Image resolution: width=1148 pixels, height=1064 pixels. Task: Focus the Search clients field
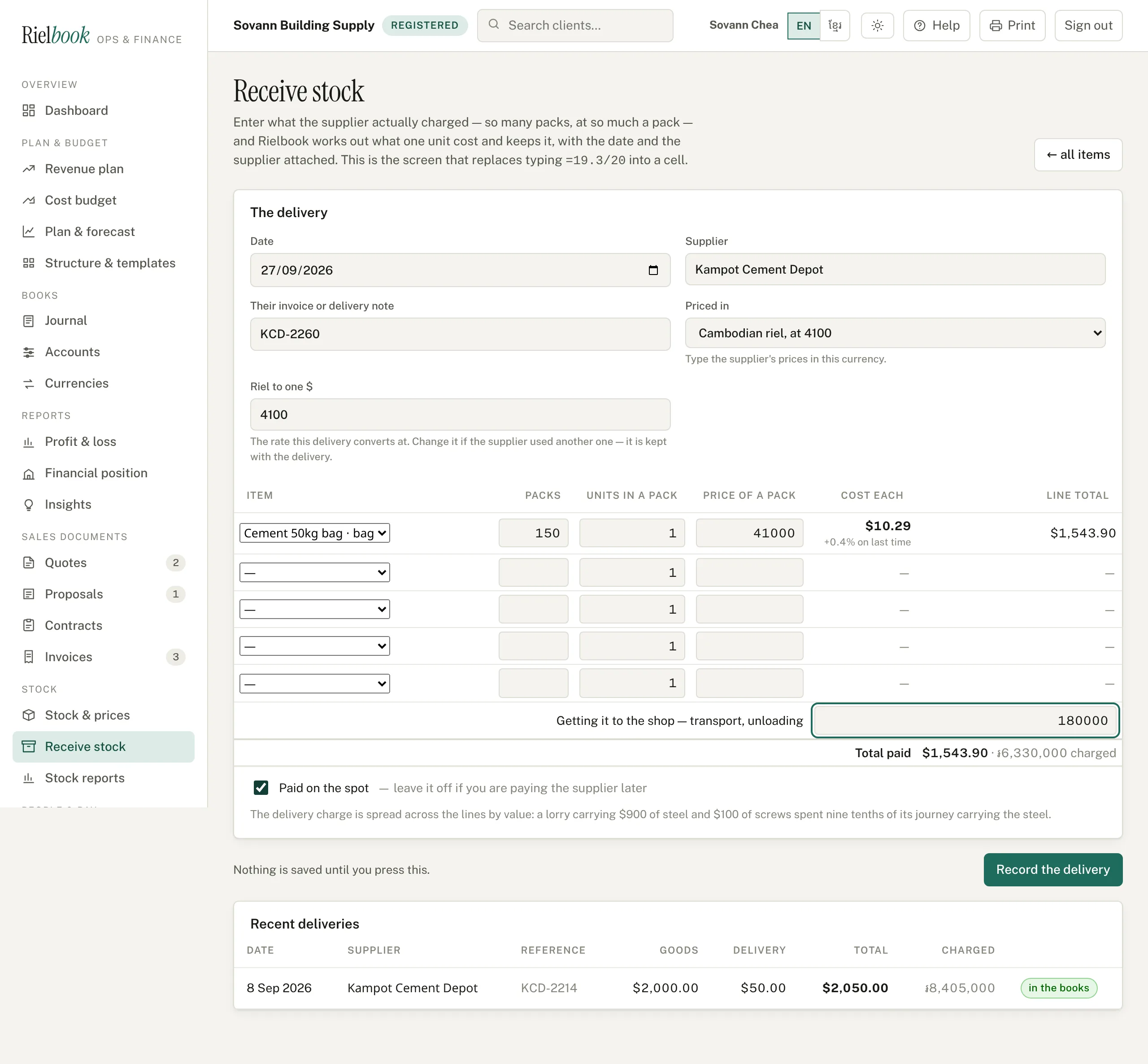pyautogui.click(x=575, y=25)
